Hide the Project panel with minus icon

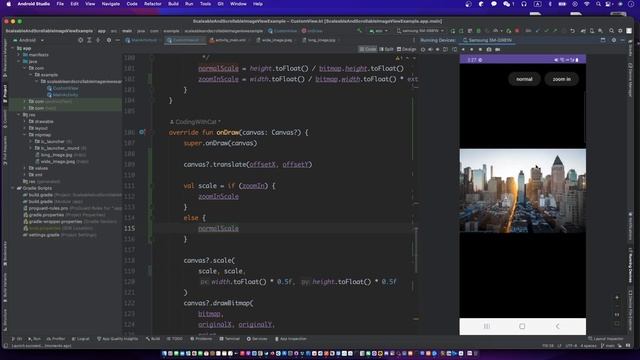(118, 40)
